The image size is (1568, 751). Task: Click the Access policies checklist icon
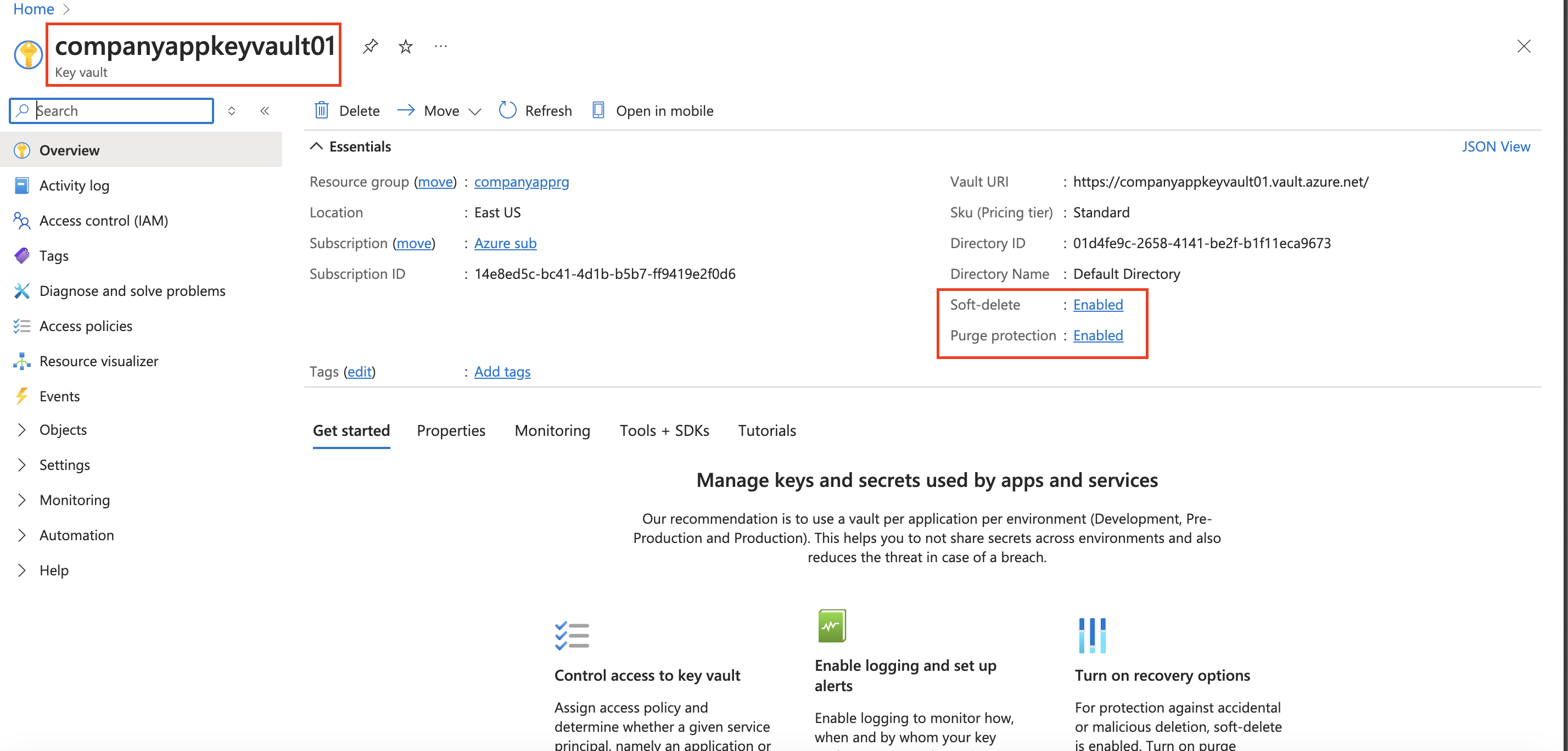(x=22, y=326)
